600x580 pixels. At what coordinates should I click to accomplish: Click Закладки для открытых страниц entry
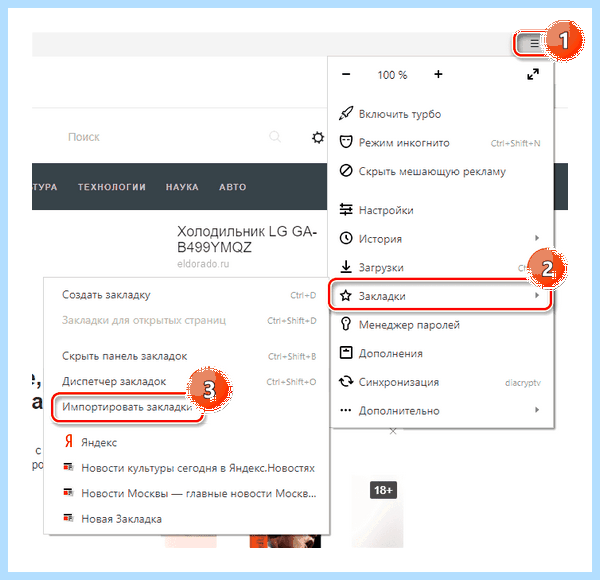coord(186,320)
